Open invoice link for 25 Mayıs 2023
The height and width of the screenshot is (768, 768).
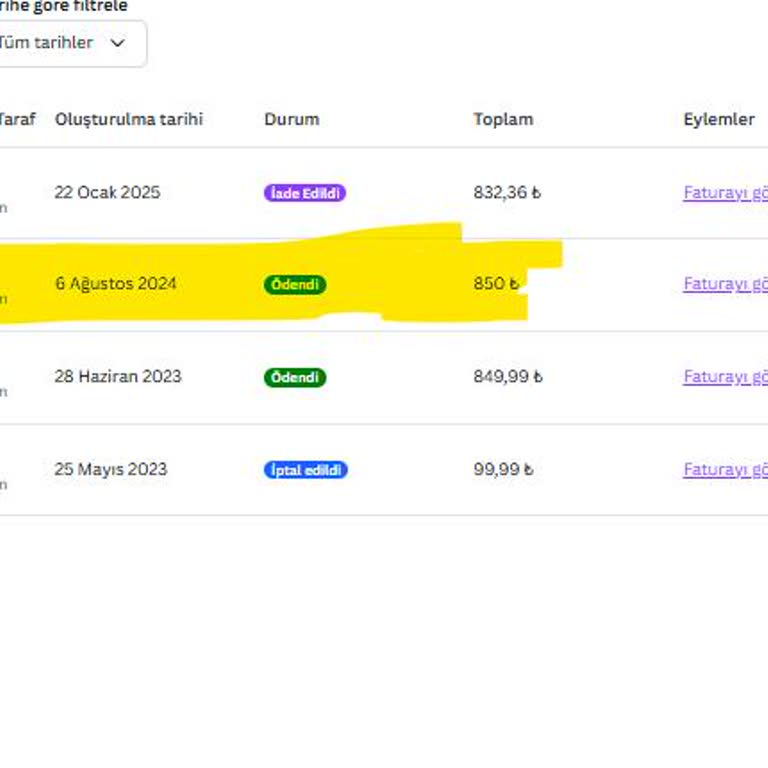pyautogui.click(x=725, y=470)
